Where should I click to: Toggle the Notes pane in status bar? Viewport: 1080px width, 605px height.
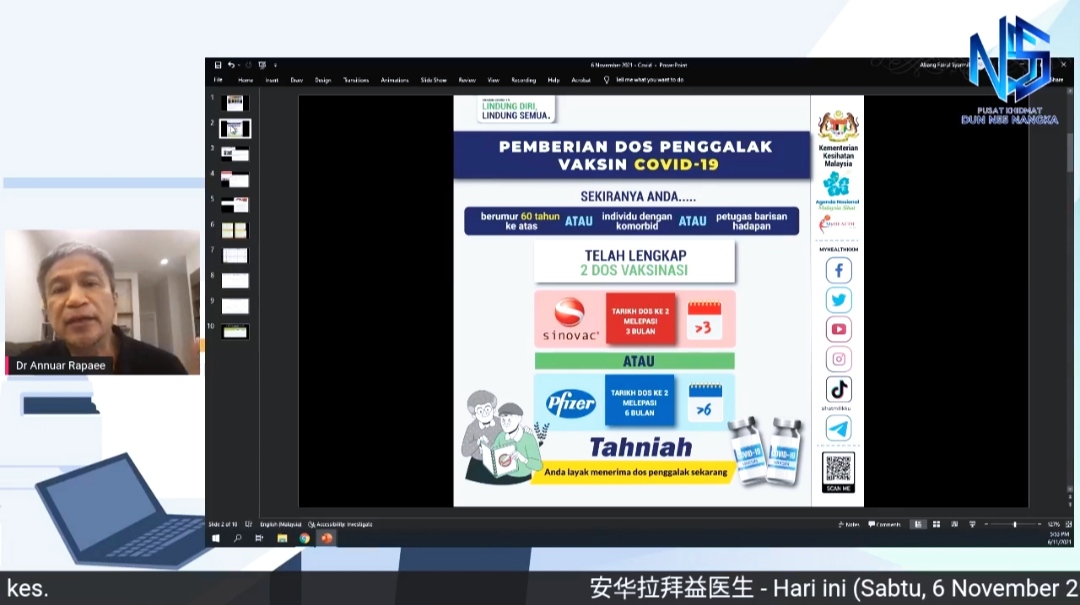pyautogui.click(x=850, y=524)
